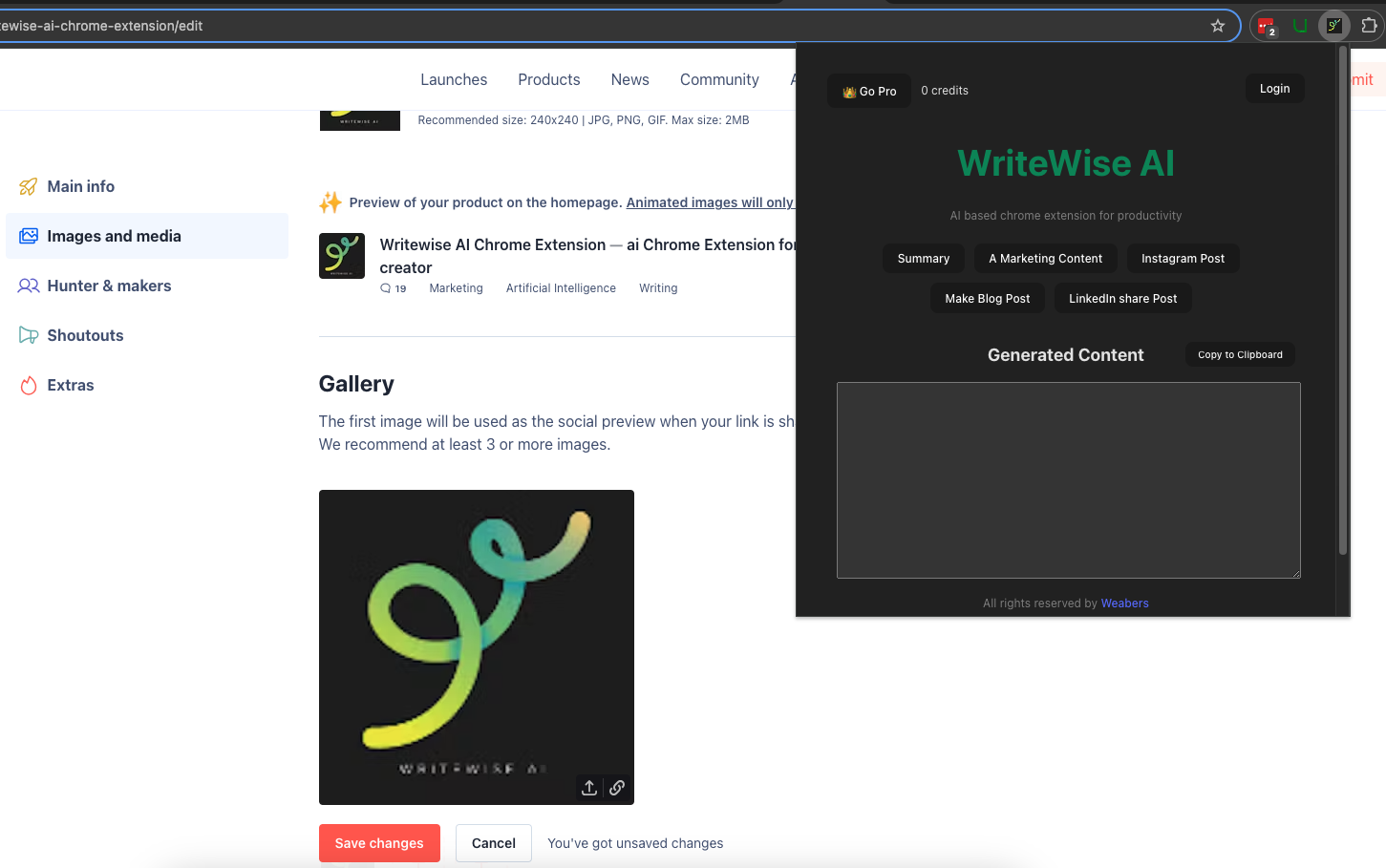1386x868 pixels.
Task: Click the Writewise AI Chrome Extension title
Action: [492, 245]
